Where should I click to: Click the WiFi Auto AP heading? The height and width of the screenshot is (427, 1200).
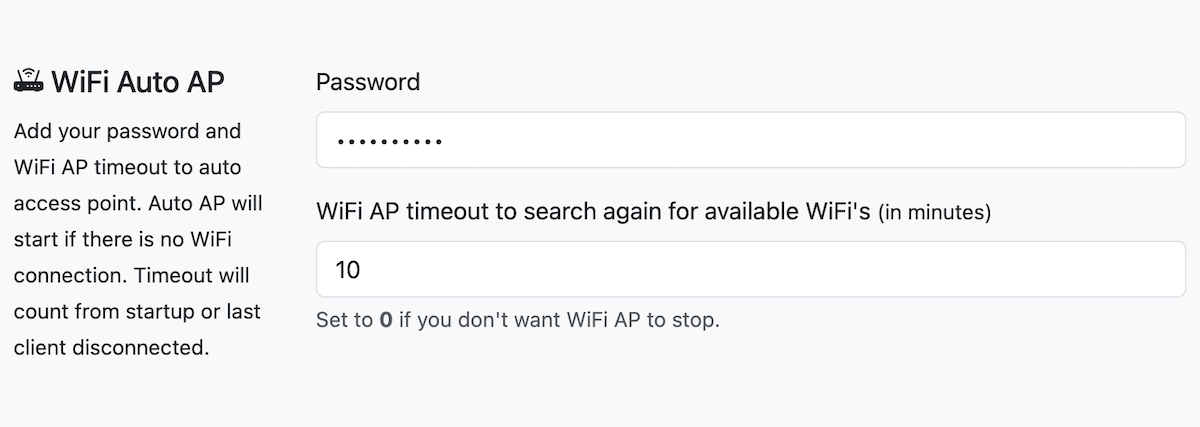[138, 82]
